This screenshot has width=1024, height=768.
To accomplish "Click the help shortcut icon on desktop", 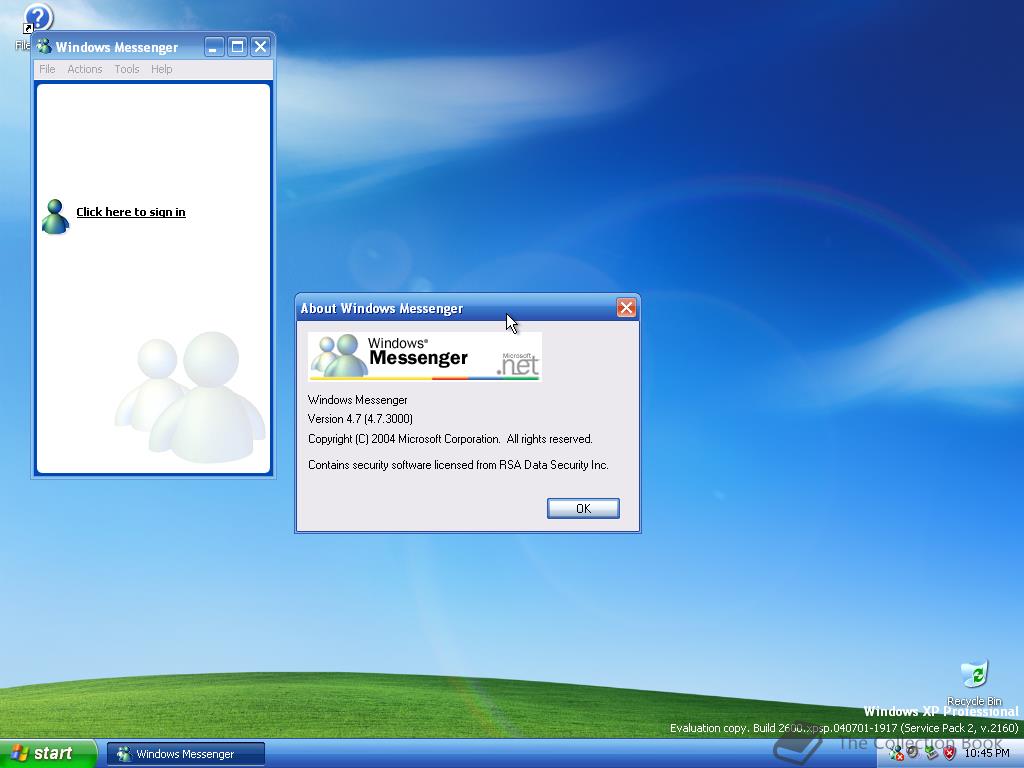I will click(x=37, y=19).
